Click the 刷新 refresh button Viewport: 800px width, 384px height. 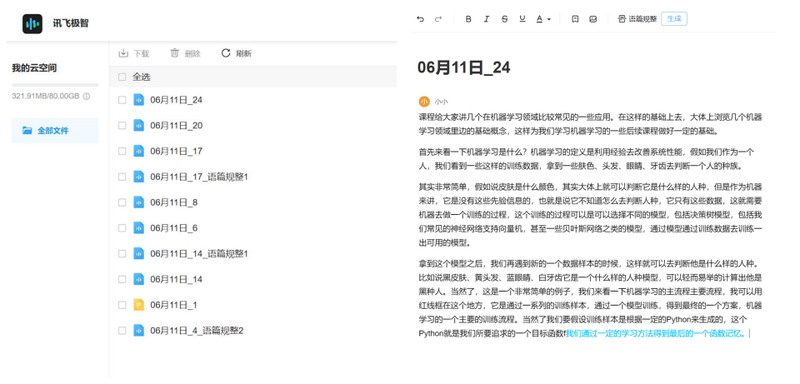point(236,54)
